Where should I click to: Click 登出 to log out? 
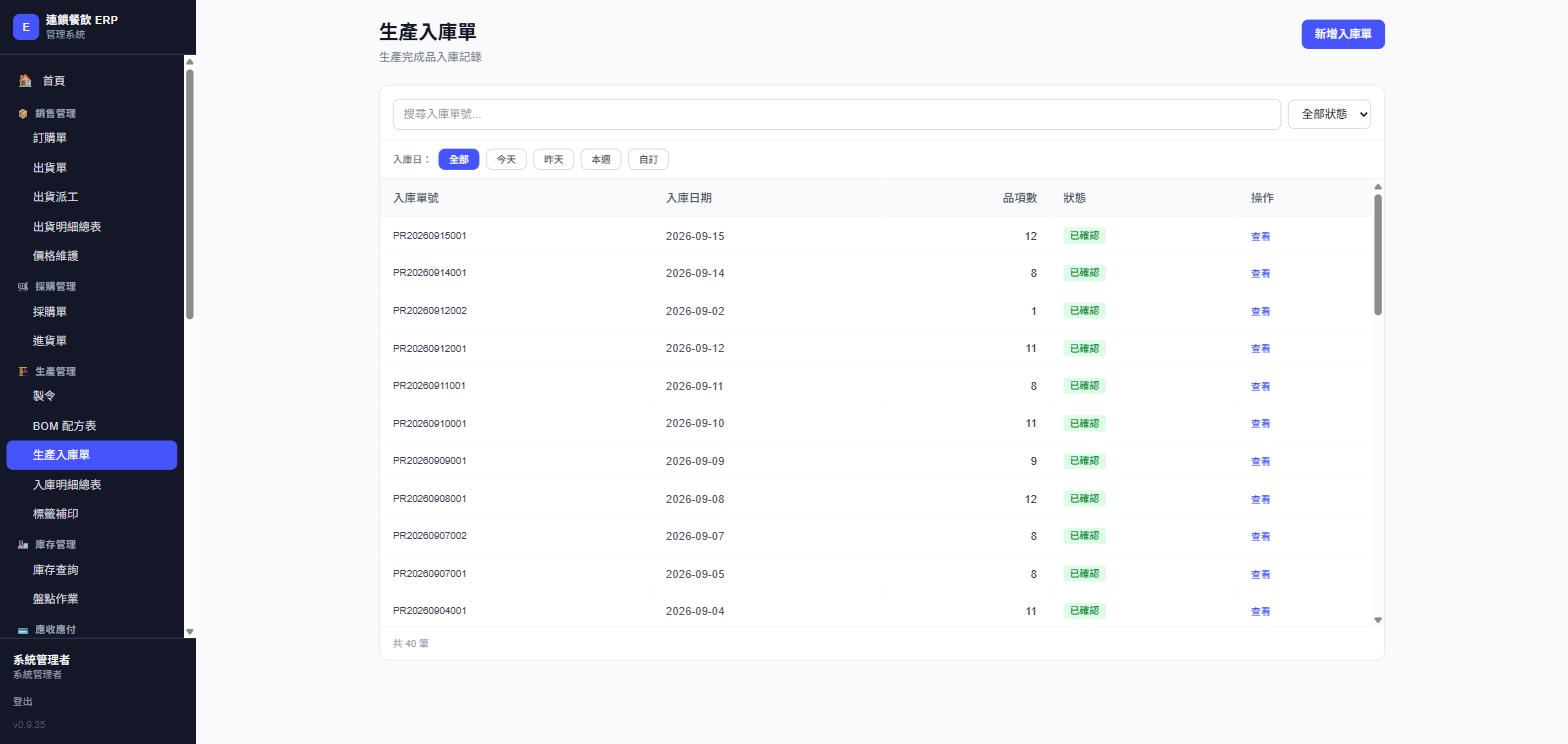pyautogui.click(x=23, y=702)
